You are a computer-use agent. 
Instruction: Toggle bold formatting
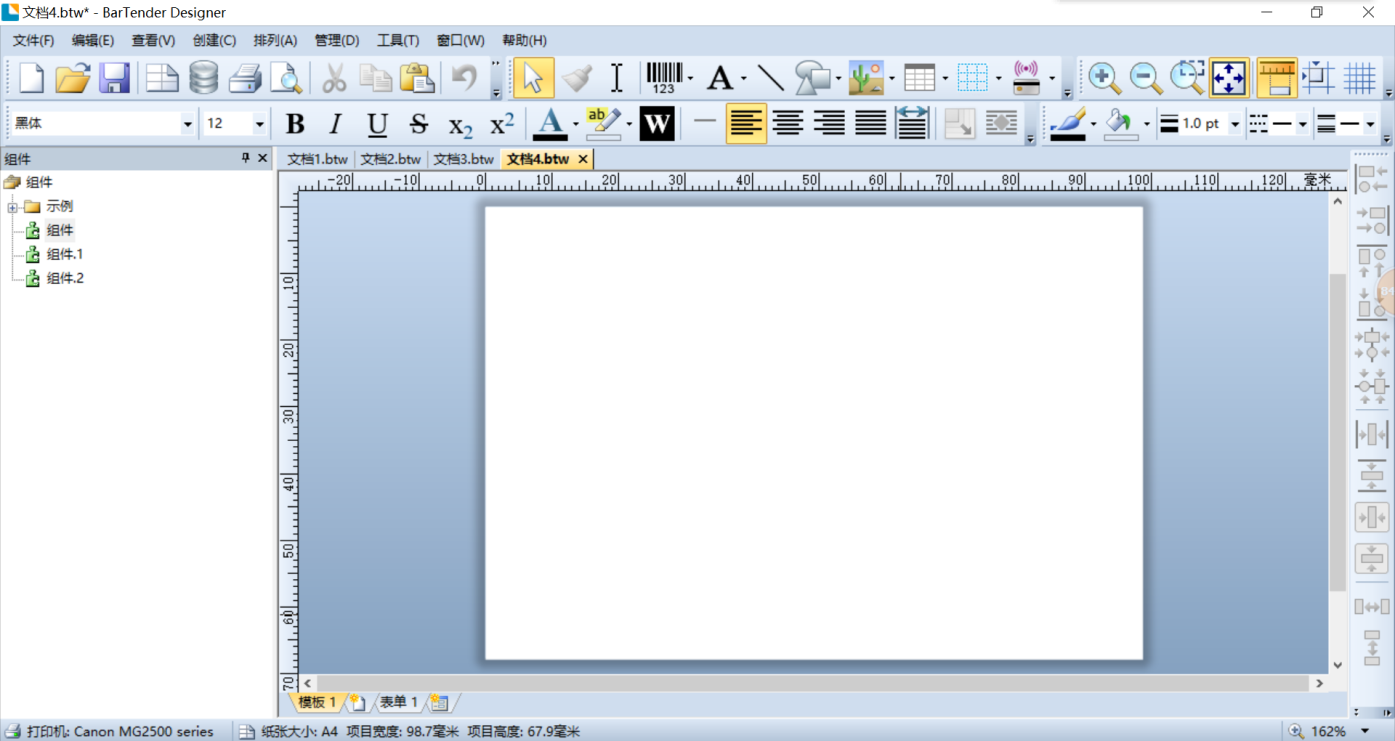(x=295, y=124)
